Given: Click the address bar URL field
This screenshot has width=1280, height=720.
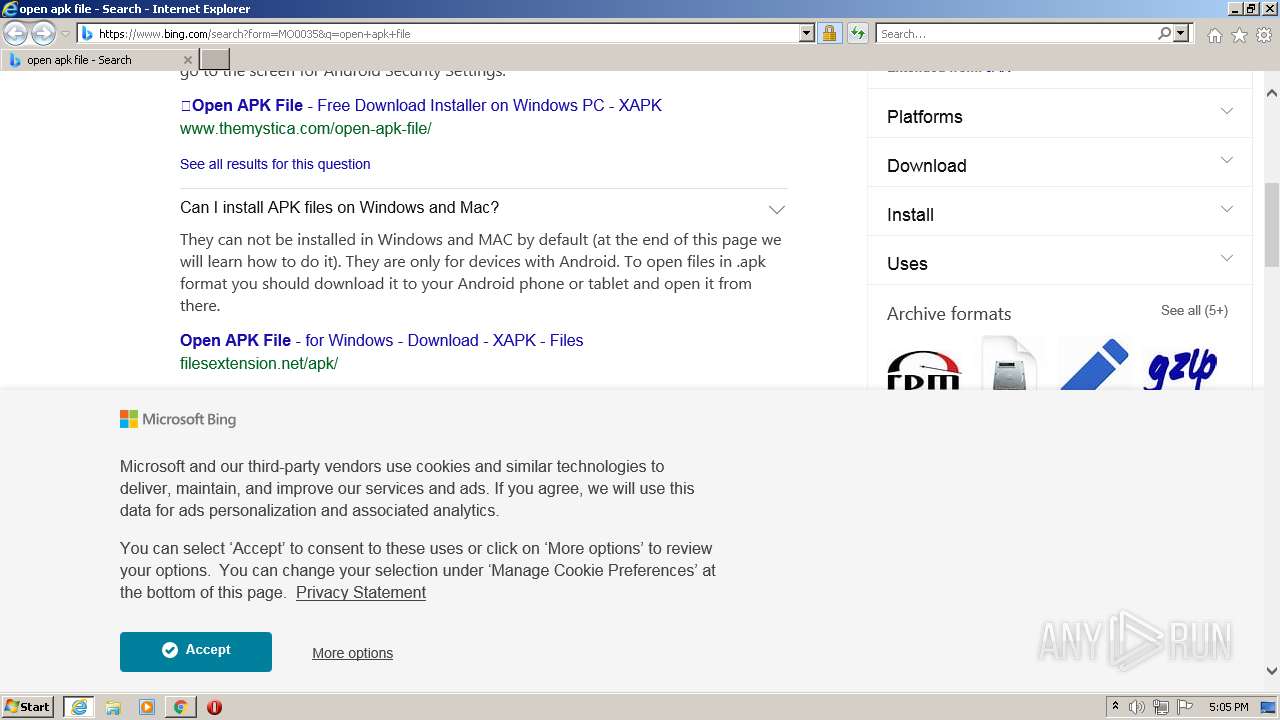Looking at the screenshot, I should point(447,33).
